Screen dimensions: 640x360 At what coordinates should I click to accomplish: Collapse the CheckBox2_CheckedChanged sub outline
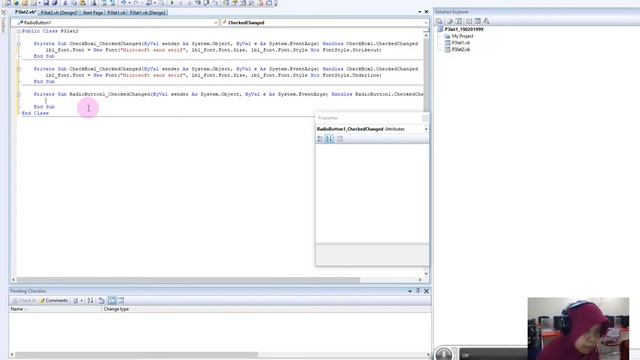(19, 69)
